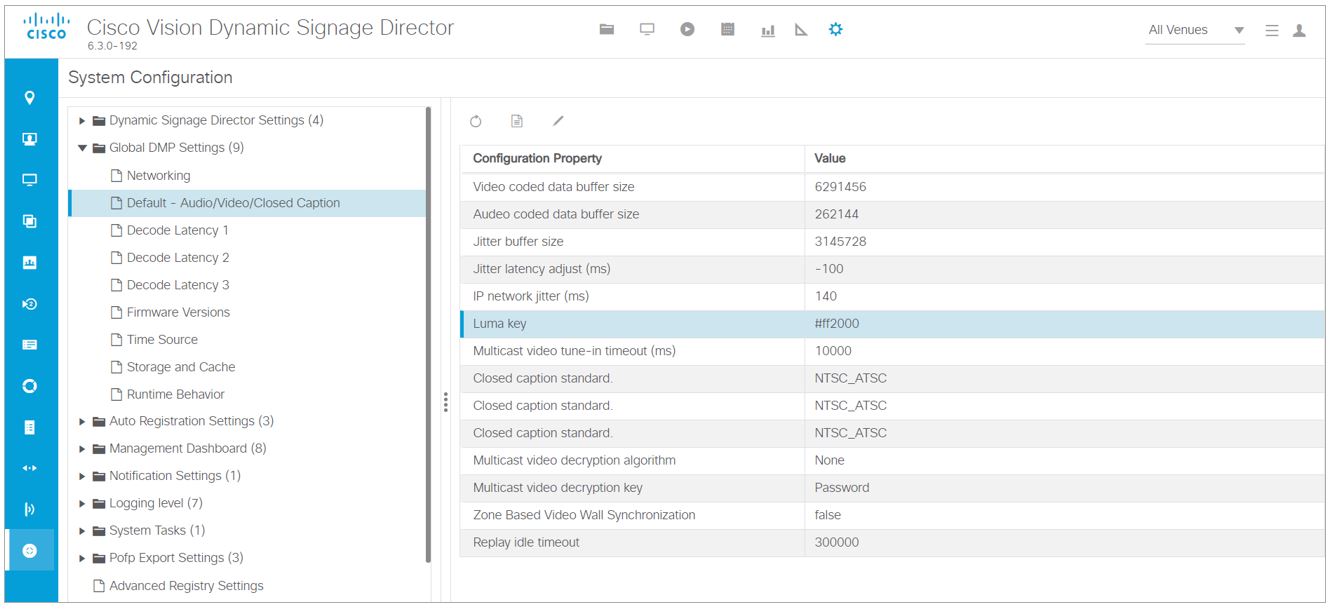Expand System Tasks arrow
Screen dimensions: 1332x611
click(83, 531)
